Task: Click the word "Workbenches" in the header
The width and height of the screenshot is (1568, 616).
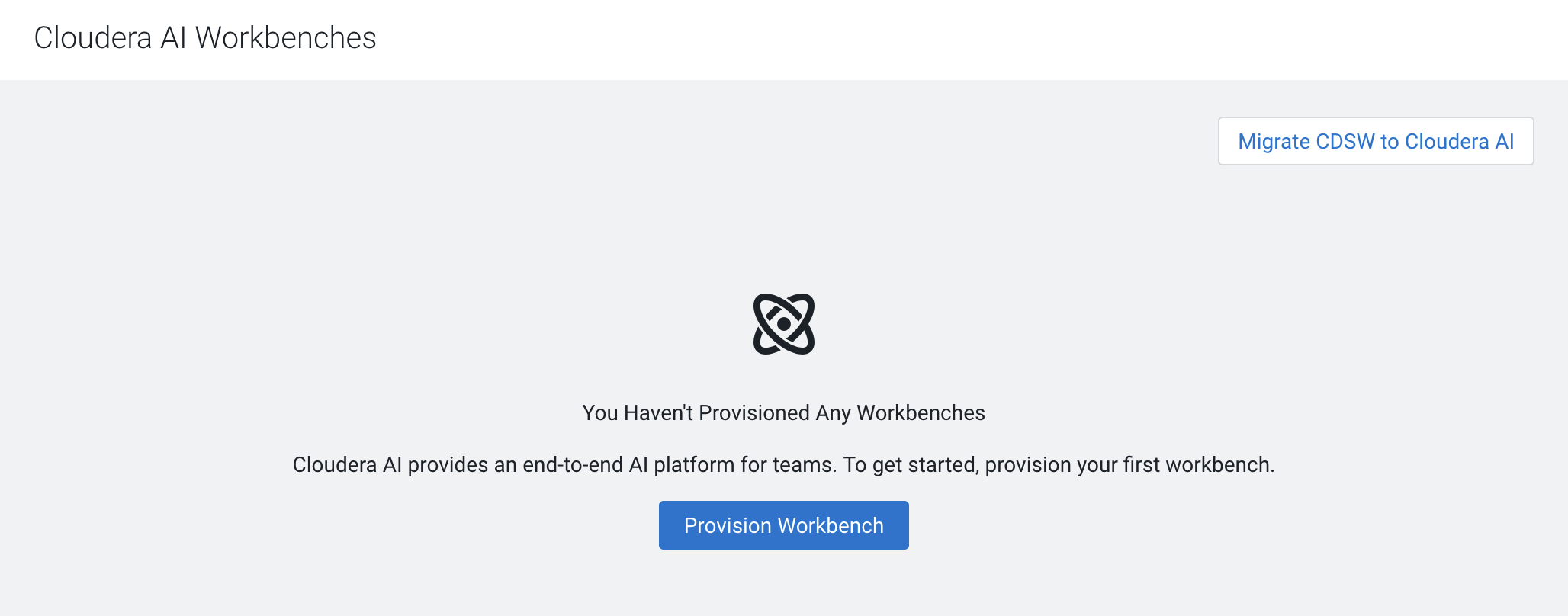Action: click(285, 38)
